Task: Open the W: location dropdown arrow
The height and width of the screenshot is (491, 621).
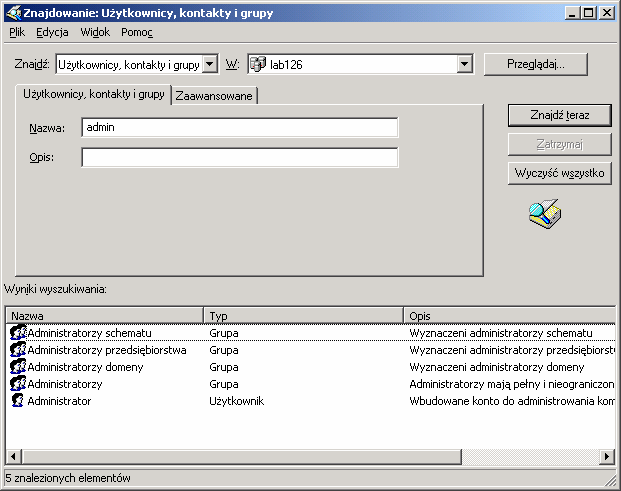Action: 464,65
